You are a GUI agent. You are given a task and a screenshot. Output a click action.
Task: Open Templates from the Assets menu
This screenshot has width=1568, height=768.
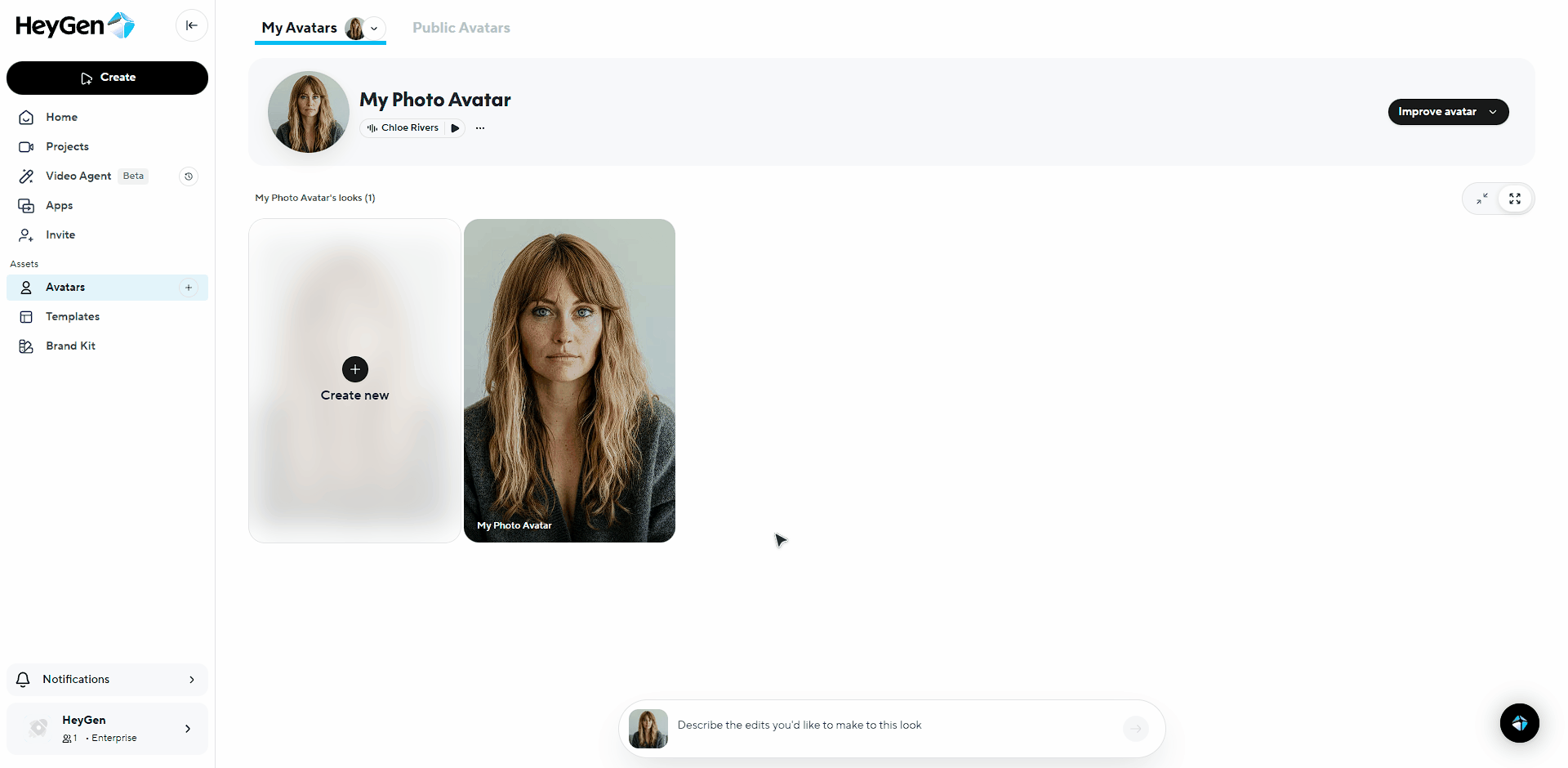72,317
